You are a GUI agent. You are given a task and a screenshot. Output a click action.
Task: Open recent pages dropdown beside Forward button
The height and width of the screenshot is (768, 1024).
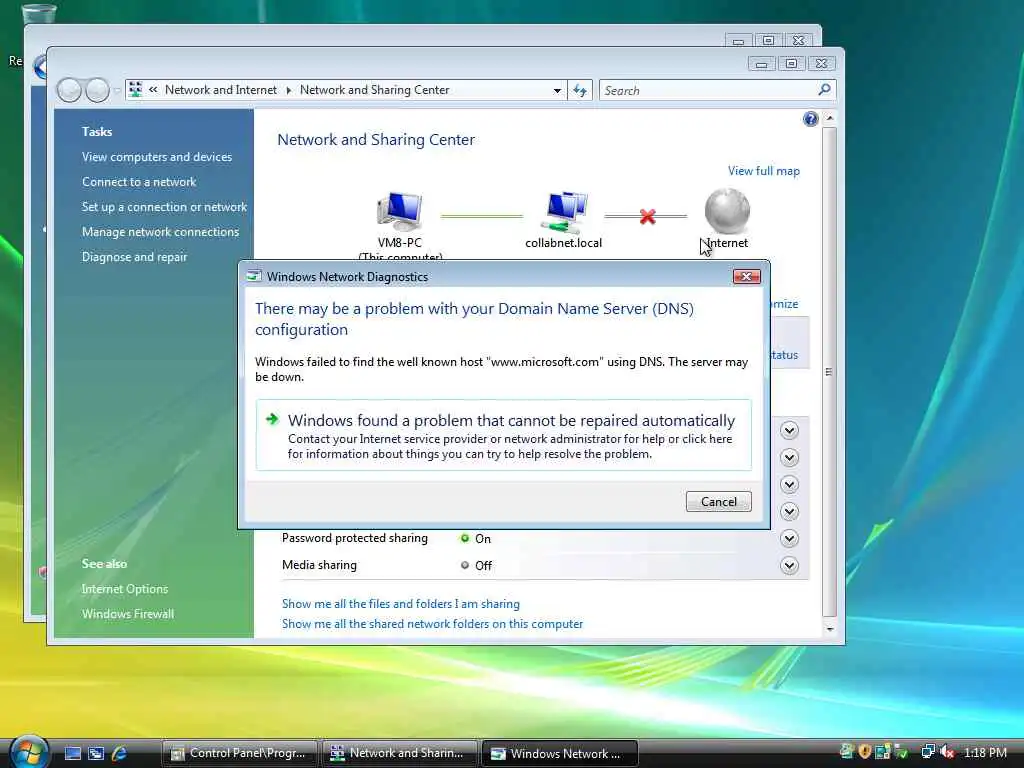(x=118, y=91)
